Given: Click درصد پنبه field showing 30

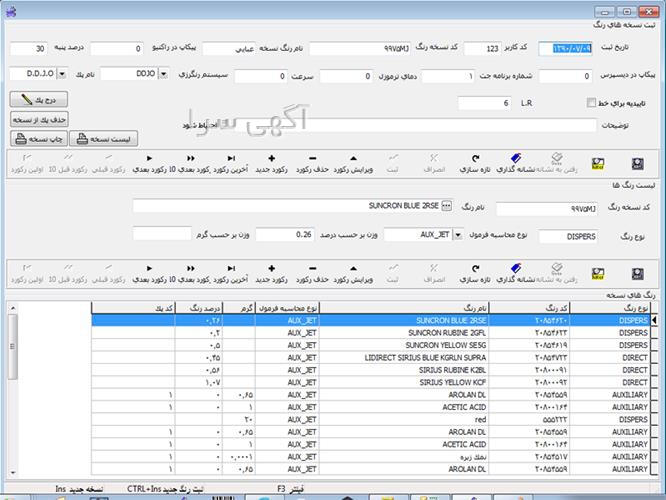Looking at the screenshot, I should click(28, 48).
